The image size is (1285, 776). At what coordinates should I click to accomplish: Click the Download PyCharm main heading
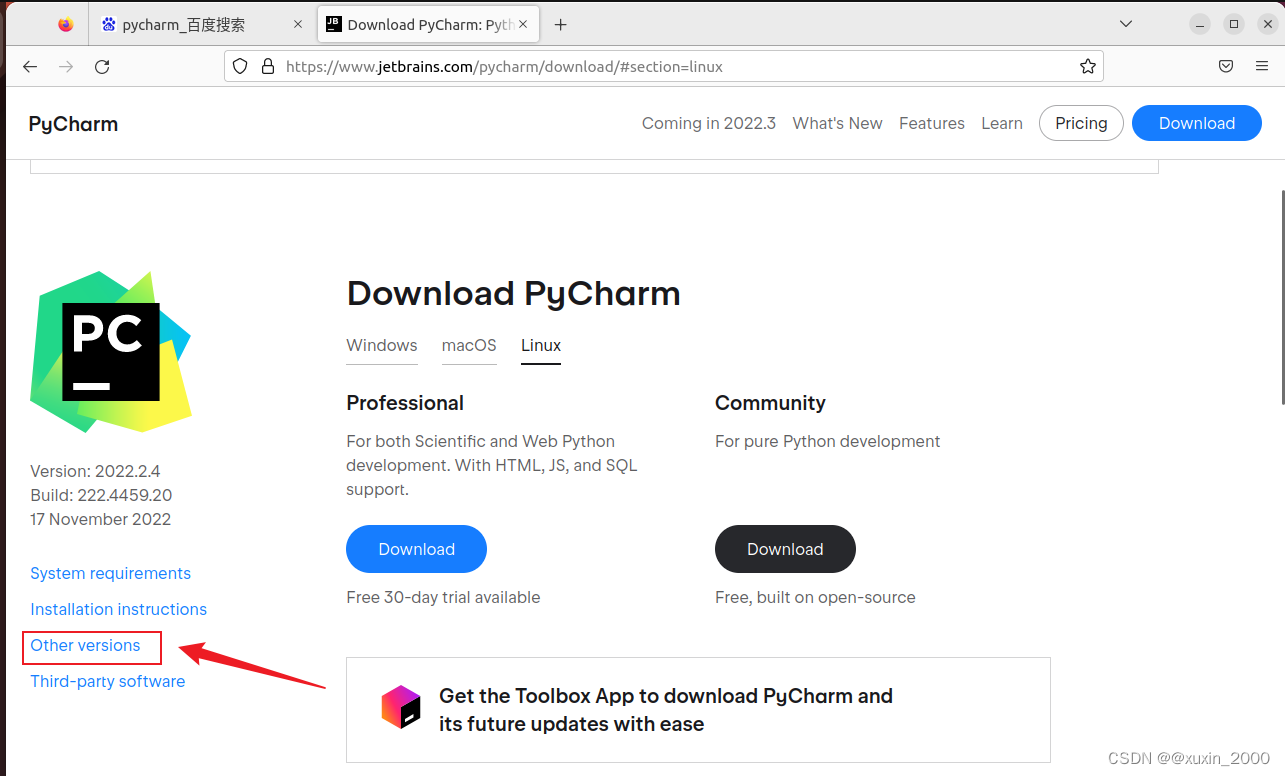tap(513, 294)
